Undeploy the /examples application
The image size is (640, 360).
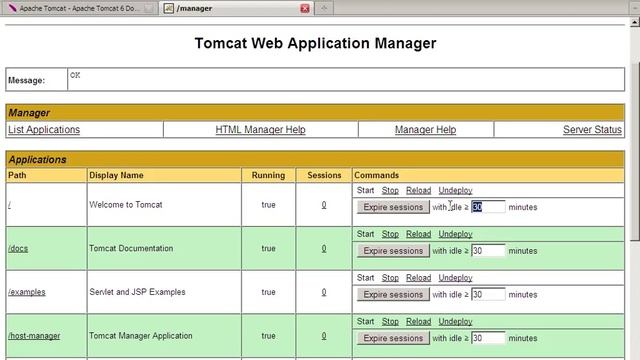point(455,278)
